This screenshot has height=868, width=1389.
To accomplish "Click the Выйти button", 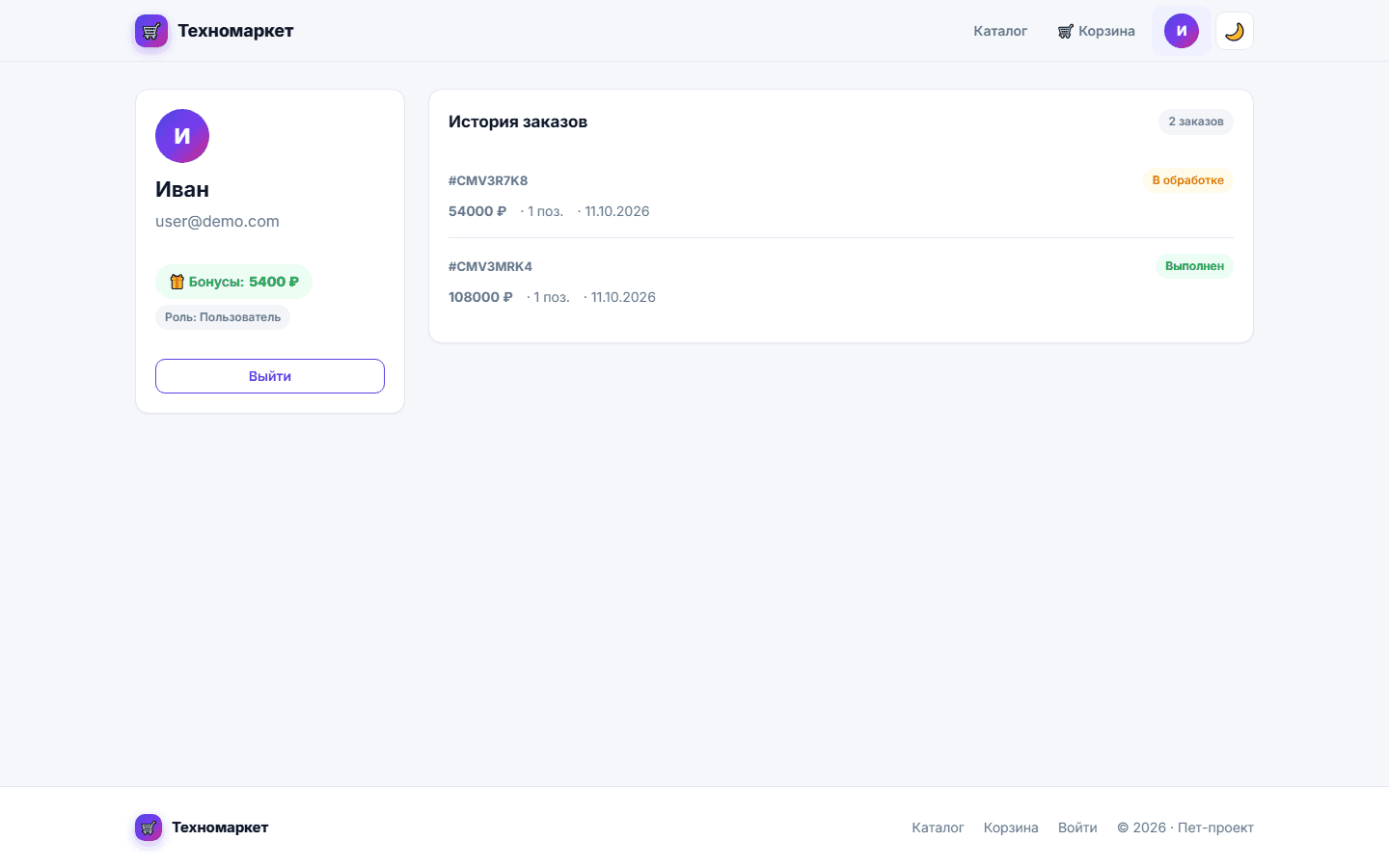I will pyautogui.click(x=270, y=376).
